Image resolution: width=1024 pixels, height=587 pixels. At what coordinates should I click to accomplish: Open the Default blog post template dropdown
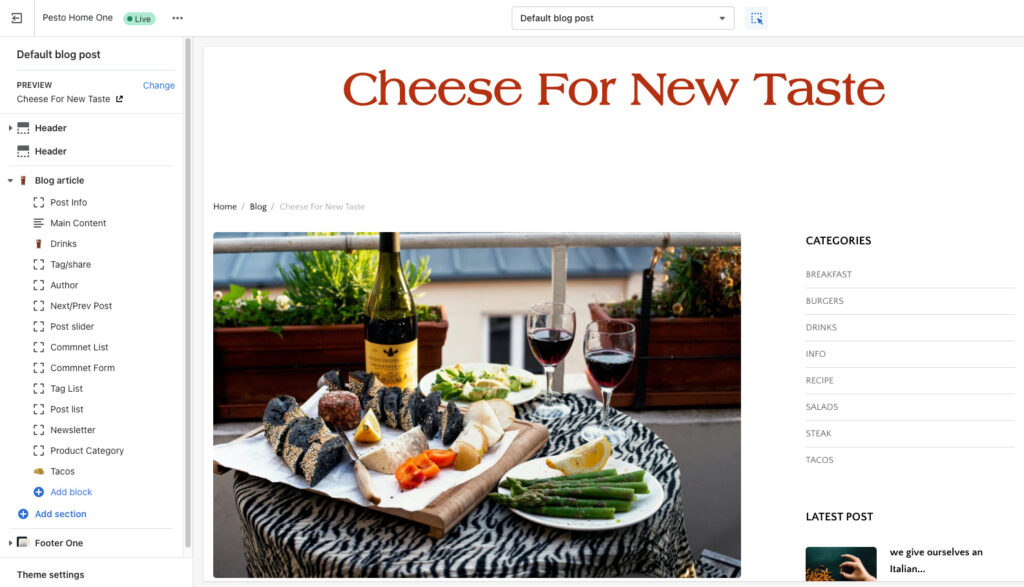tap(622, 18)
